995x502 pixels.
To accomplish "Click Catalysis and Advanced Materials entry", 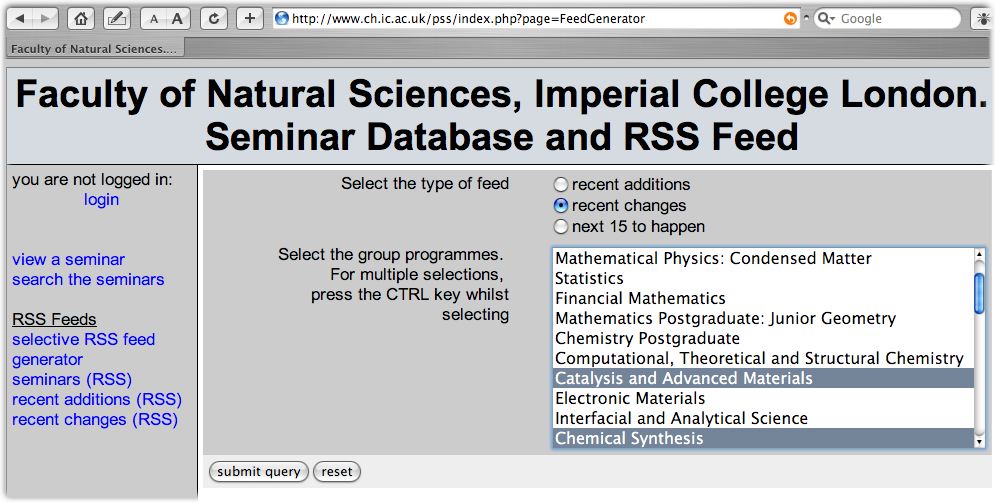I will point(763,378).
